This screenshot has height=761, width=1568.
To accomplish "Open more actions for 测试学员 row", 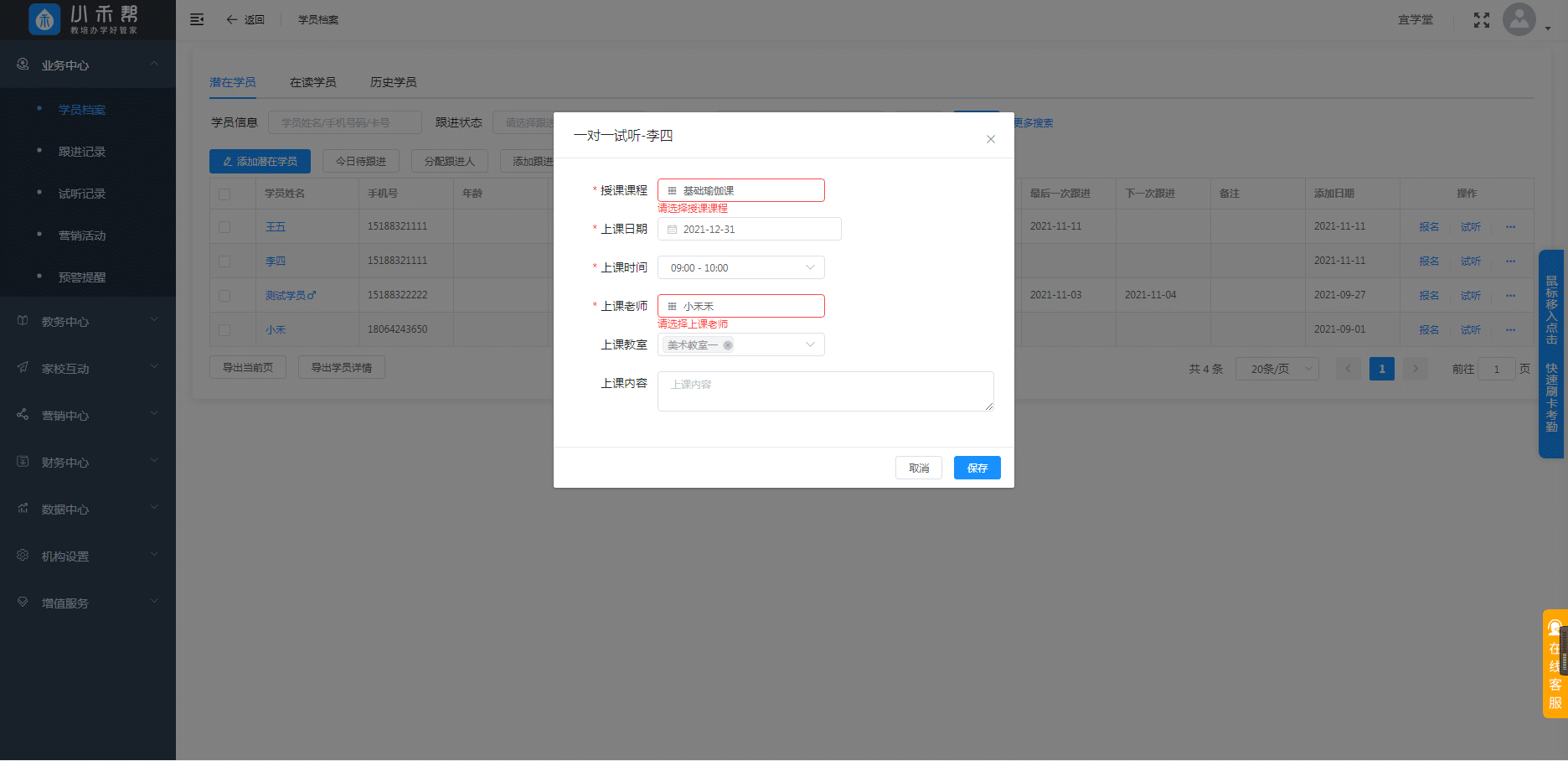I will (1510, 296).
